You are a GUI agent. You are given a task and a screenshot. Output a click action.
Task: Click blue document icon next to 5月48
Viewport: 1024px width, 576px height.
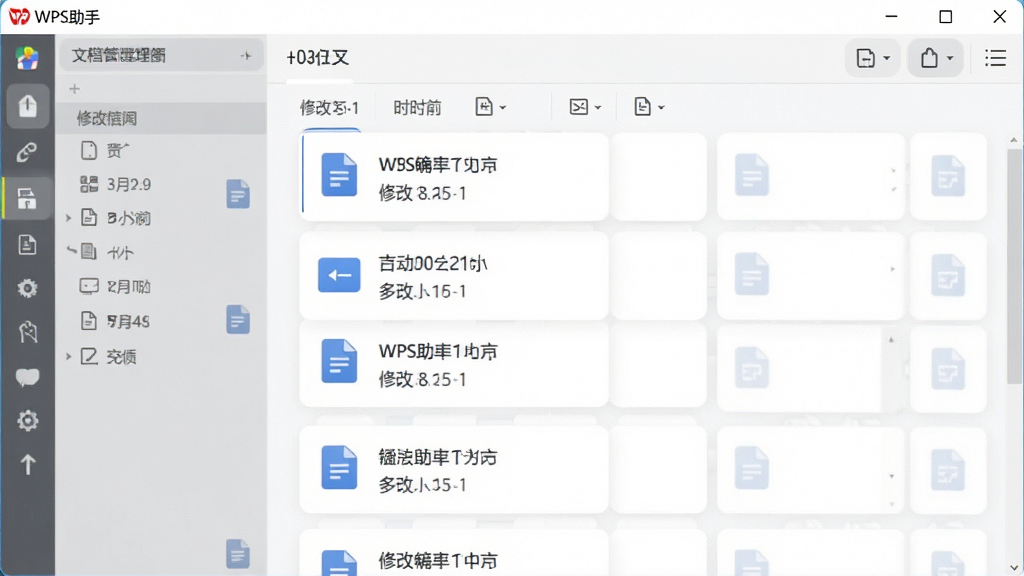tap(238, 320)
